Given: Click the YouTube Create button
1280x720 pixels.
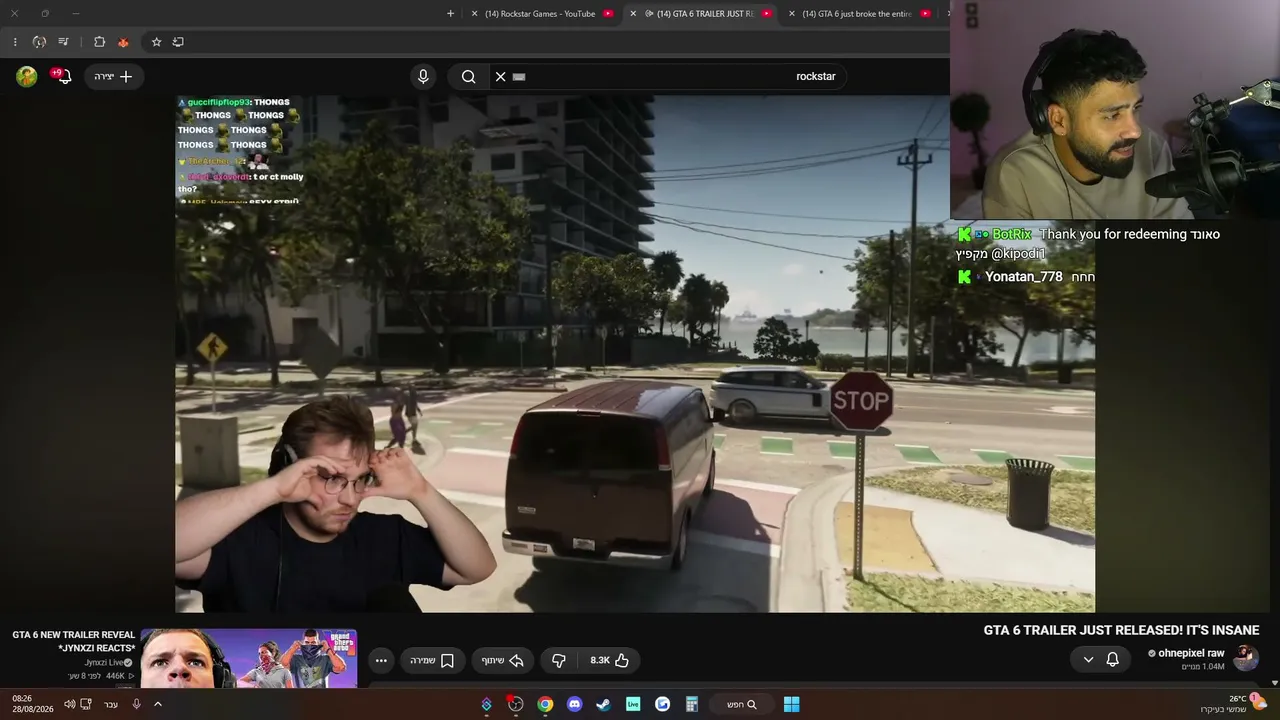Looking at the screenshot, I should click(114, 76).
